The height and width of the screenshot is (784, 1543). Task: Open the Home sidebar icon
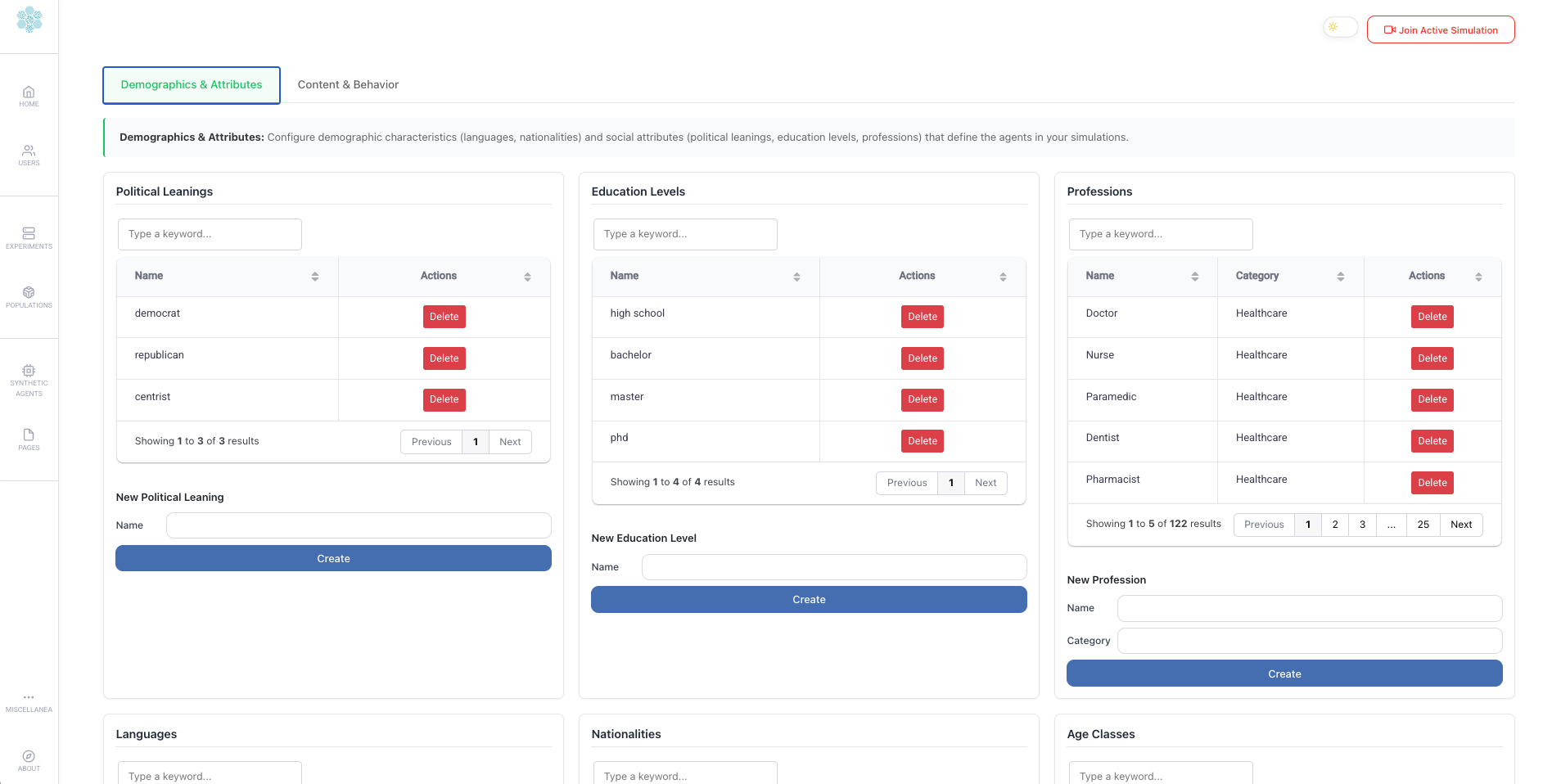[29, 96]
